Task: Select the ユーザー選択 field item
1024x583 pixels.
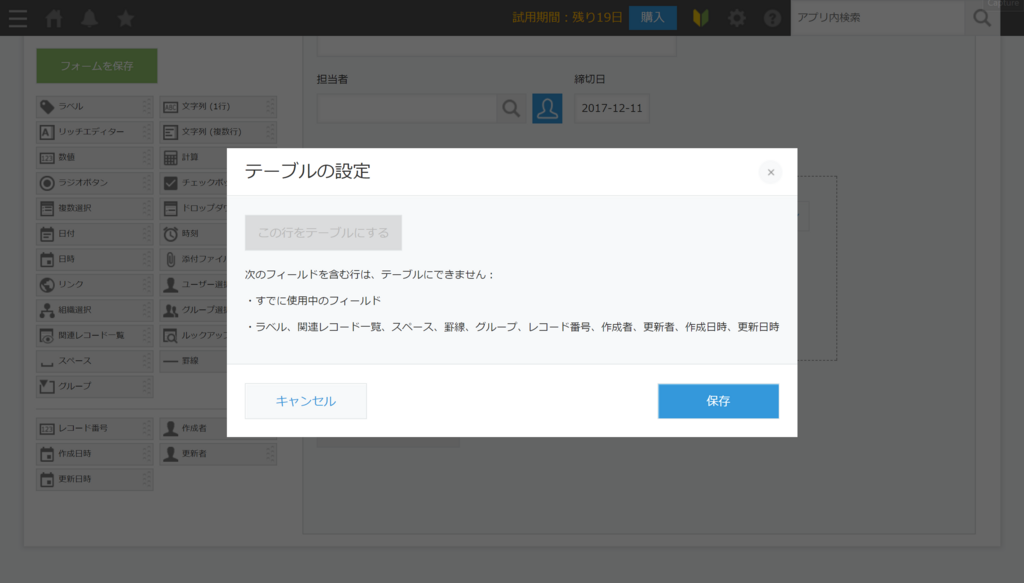Action: [x=194, y=285]
